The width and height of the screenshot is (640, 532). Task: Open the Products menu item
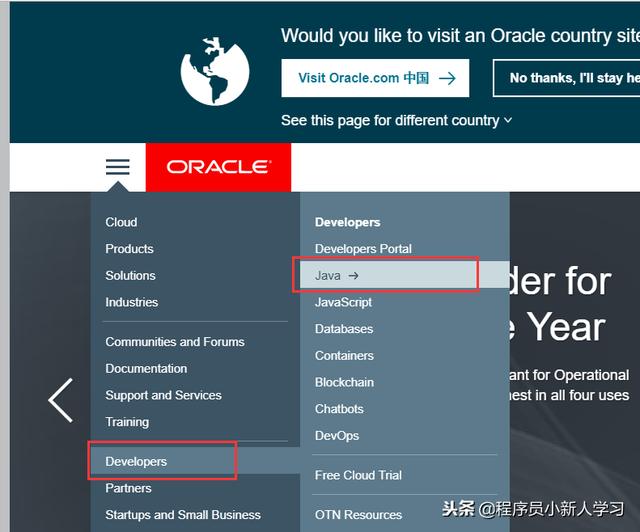click(x=129, y=249)
